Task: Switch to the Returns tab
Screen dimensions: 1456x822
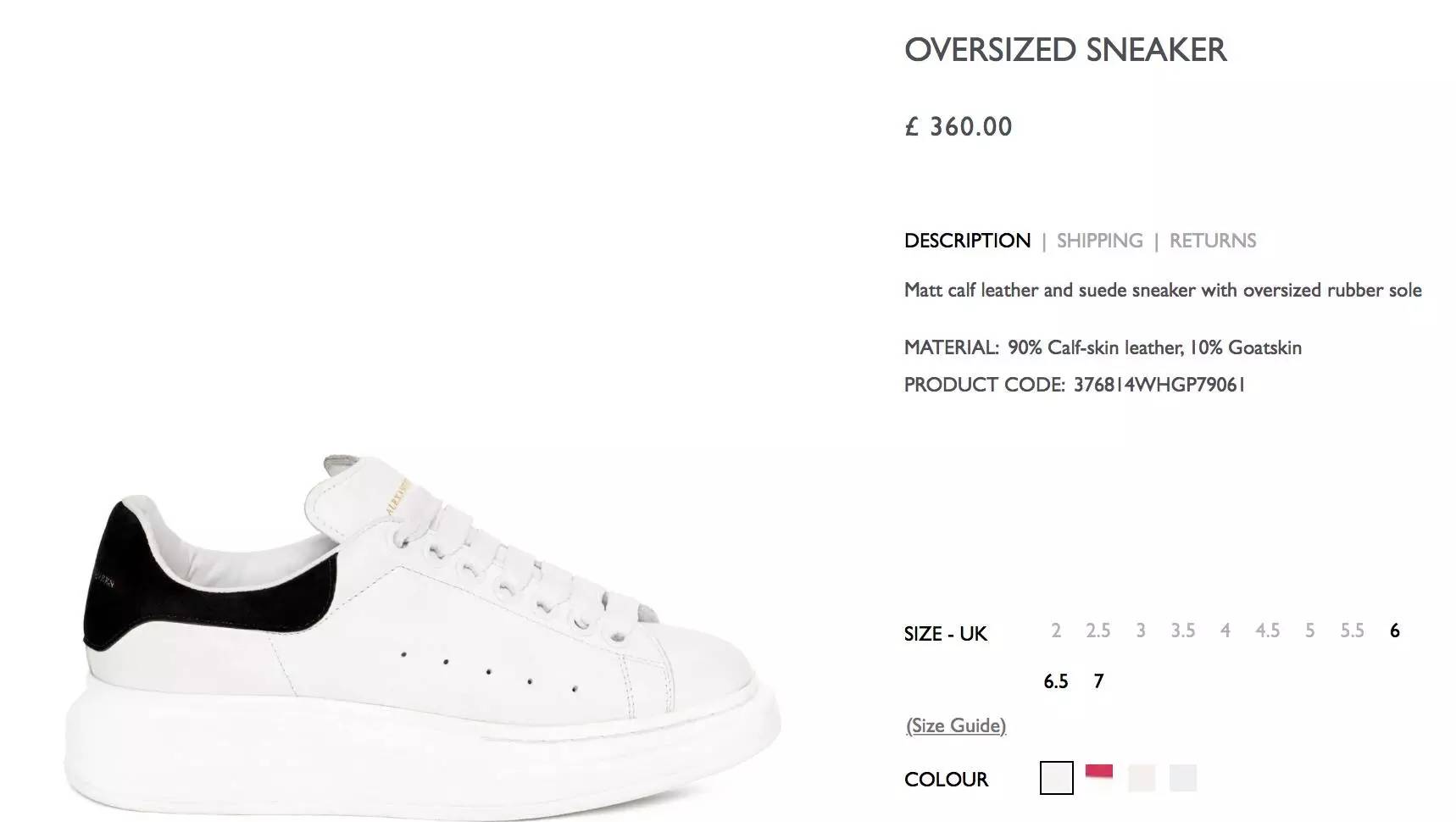Action: 1212,241
